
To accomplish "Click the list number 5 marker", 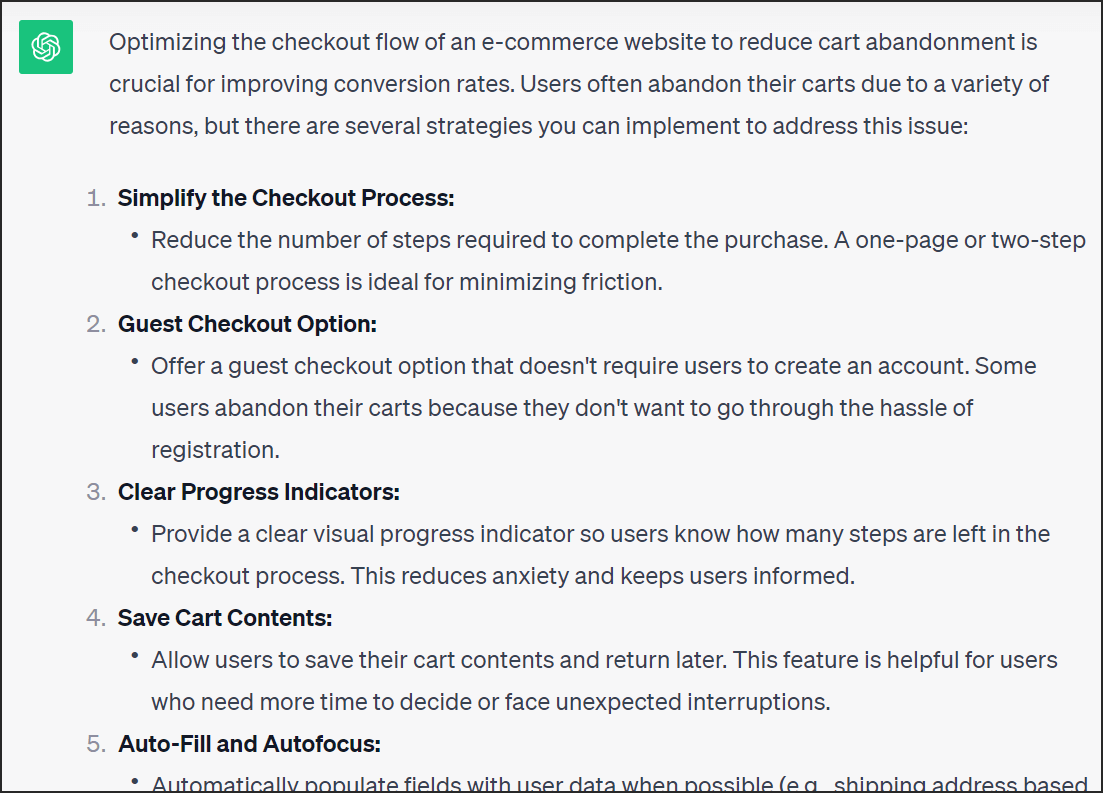I will 96,744.
